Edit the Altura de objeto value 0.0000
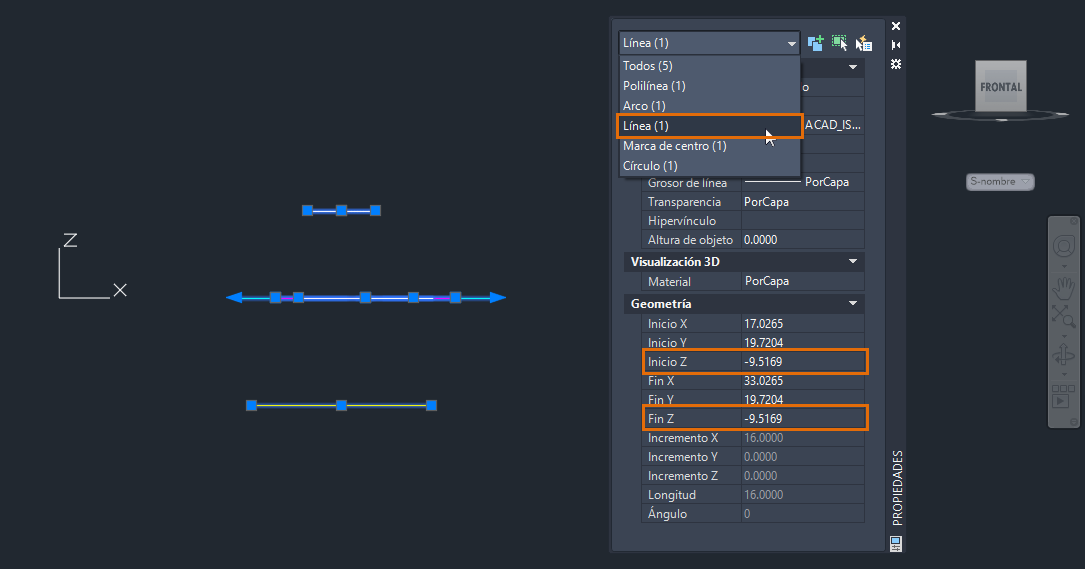 (803, 240)
